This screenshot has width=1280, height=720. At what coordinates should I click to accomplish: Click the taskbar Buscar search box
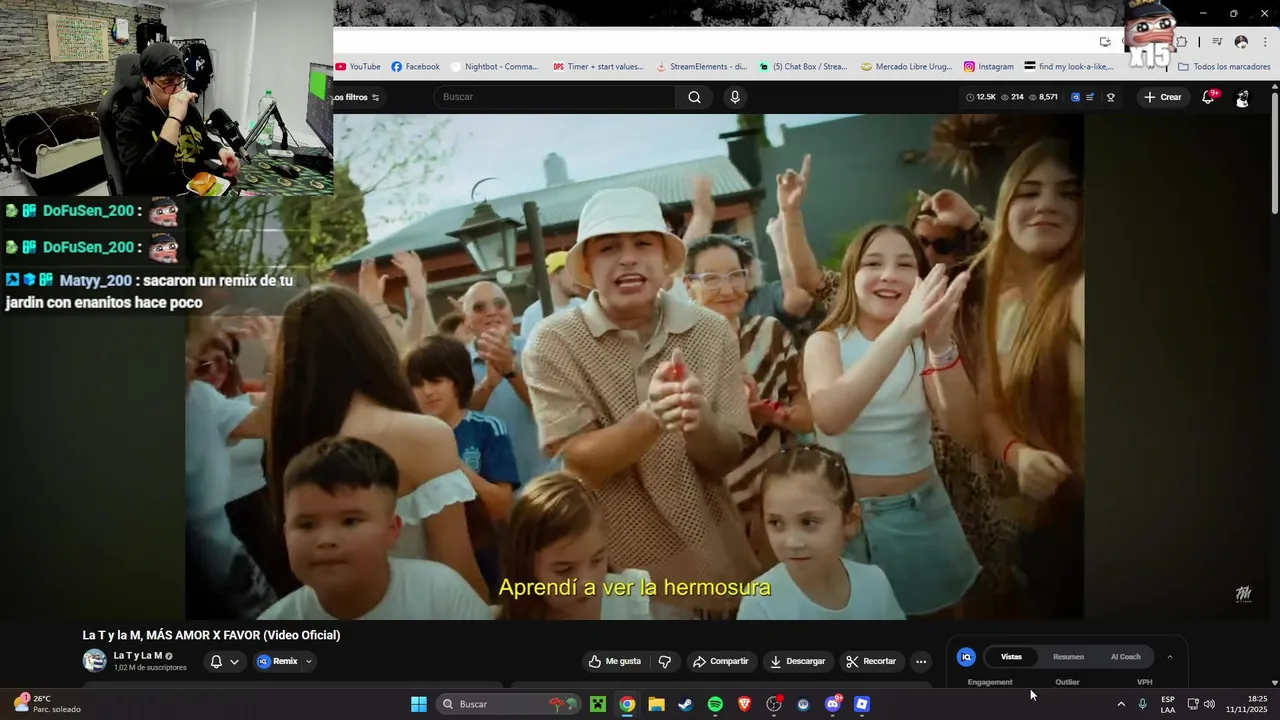507,704
